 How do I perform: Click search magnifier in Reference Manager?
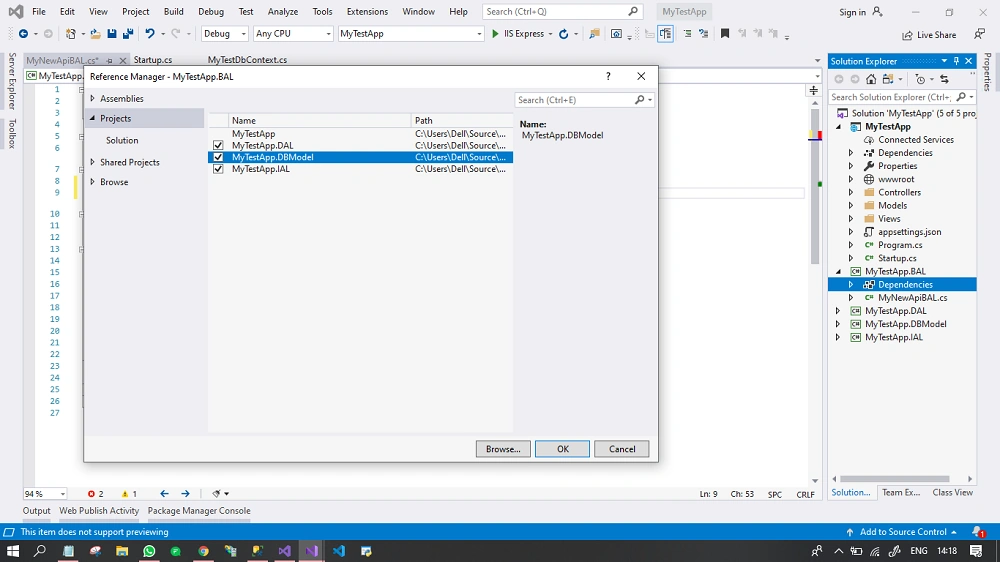tap(639, 100)
